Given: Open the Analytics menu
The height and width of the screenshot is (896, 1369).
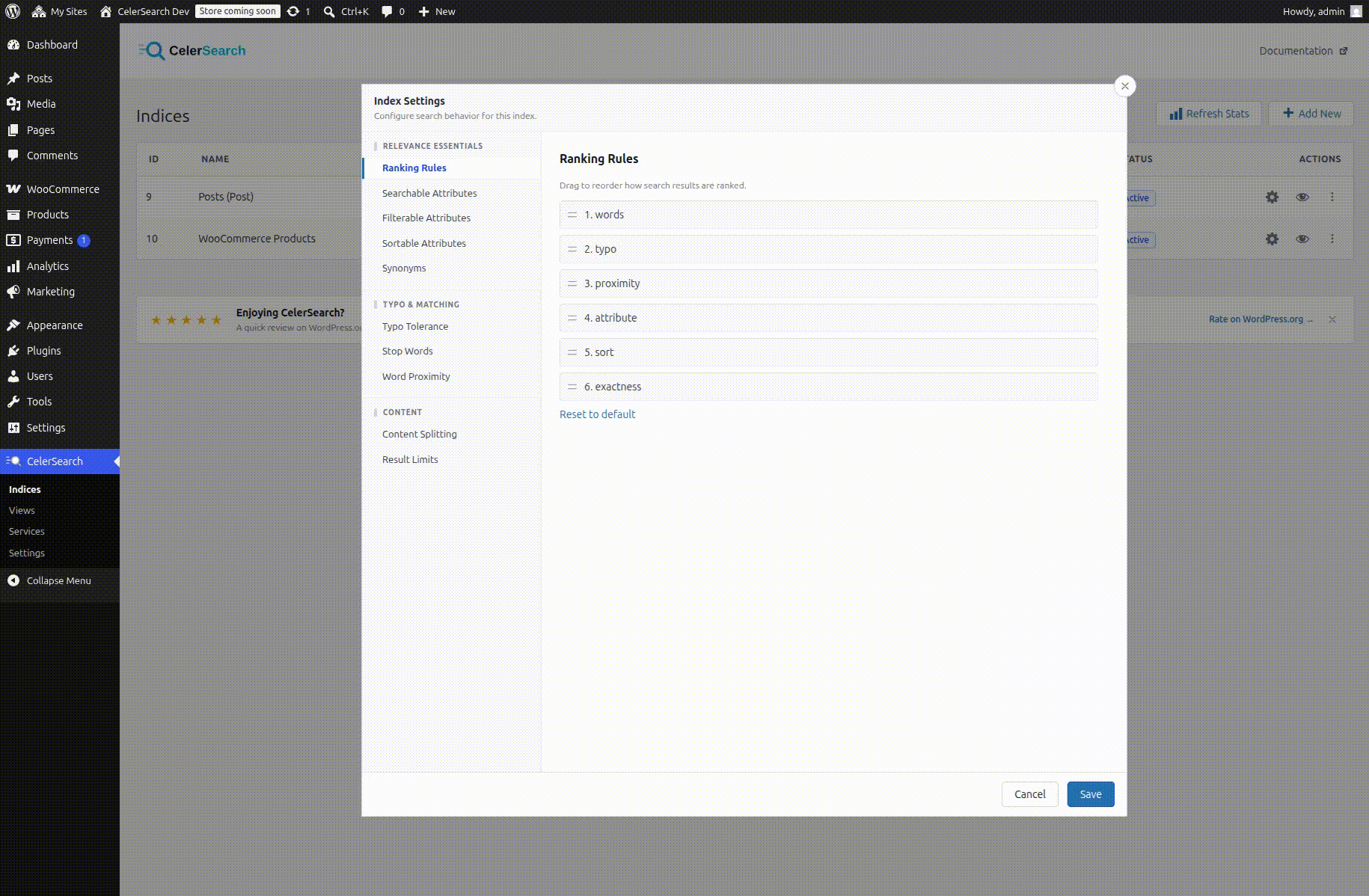Looking at the screenshot, I should pyautogui.click(x=60, y=266).
